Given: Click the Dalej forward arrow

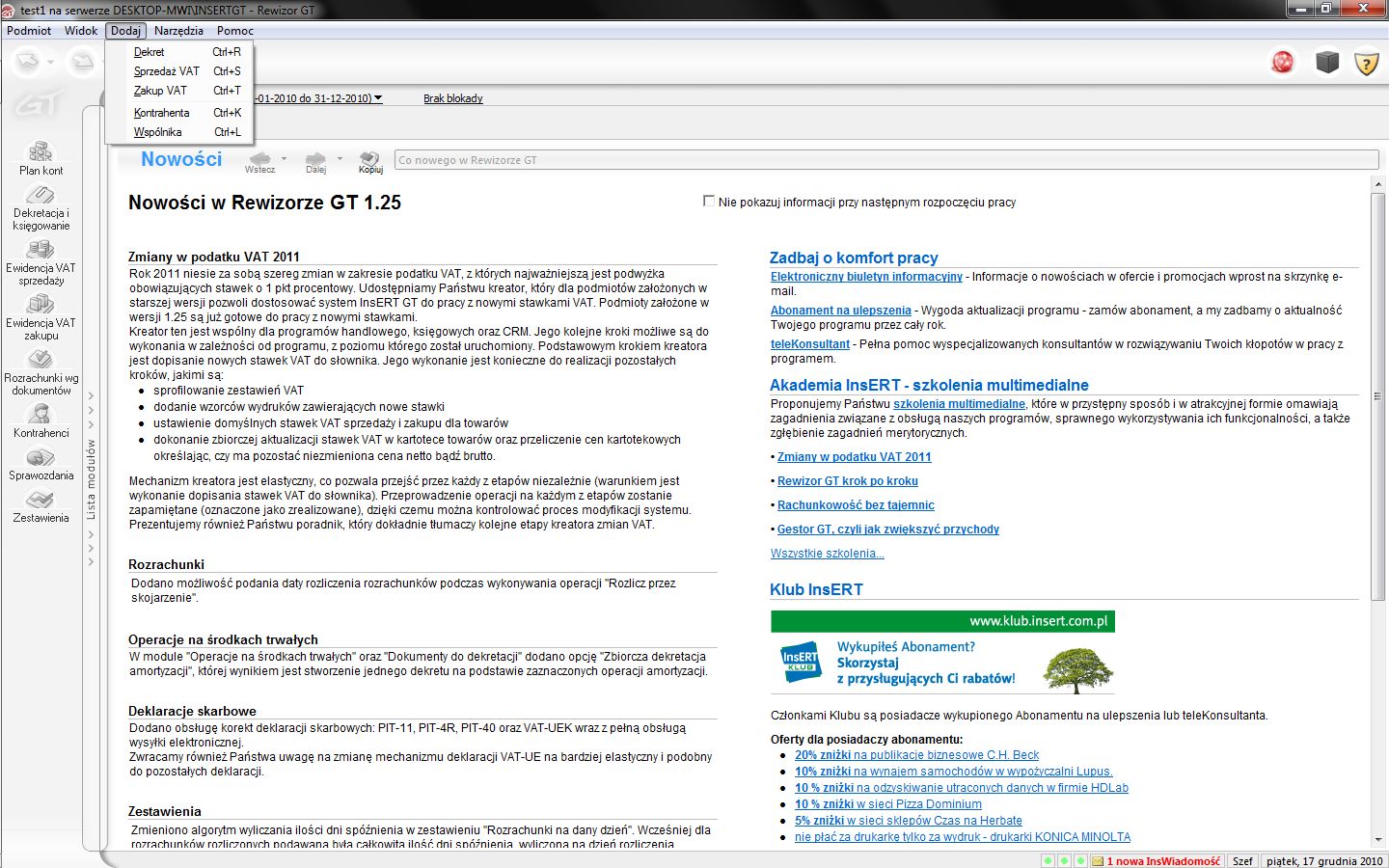Looking at the screenshot, I should click(x=315, y=161).
